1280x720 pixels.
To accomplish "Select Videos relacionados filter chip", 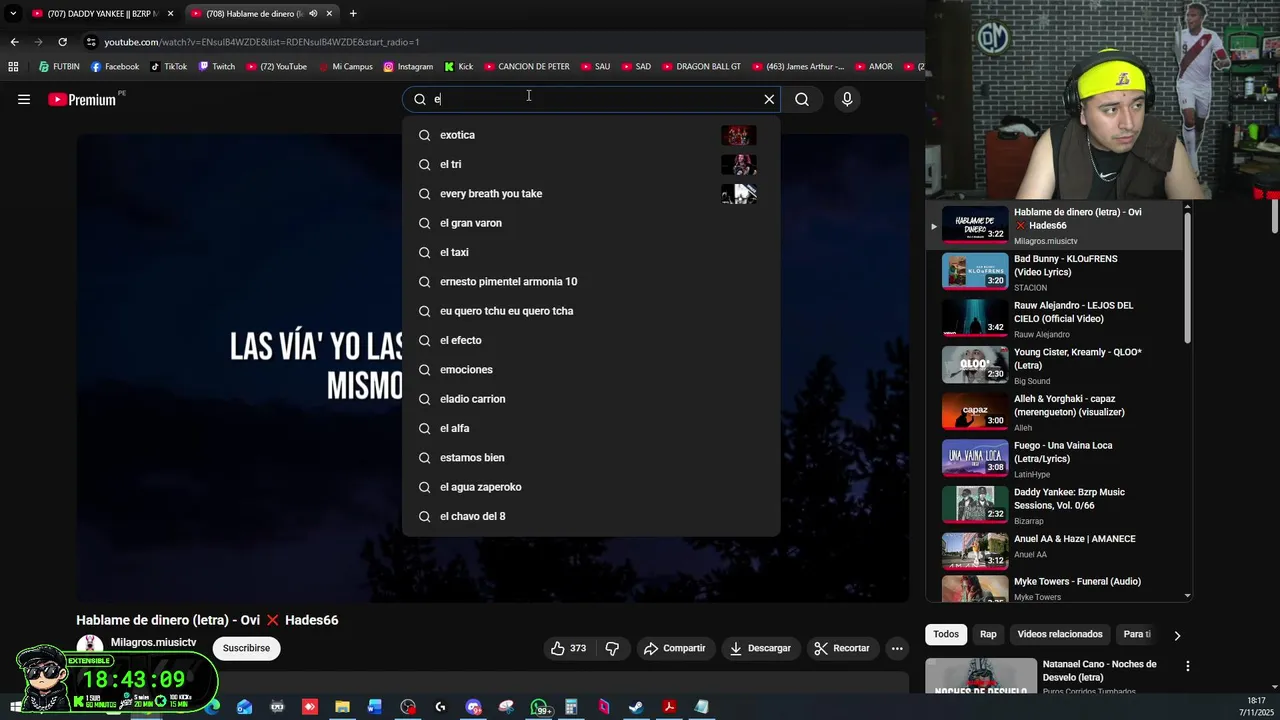I will coord(1060,634).
